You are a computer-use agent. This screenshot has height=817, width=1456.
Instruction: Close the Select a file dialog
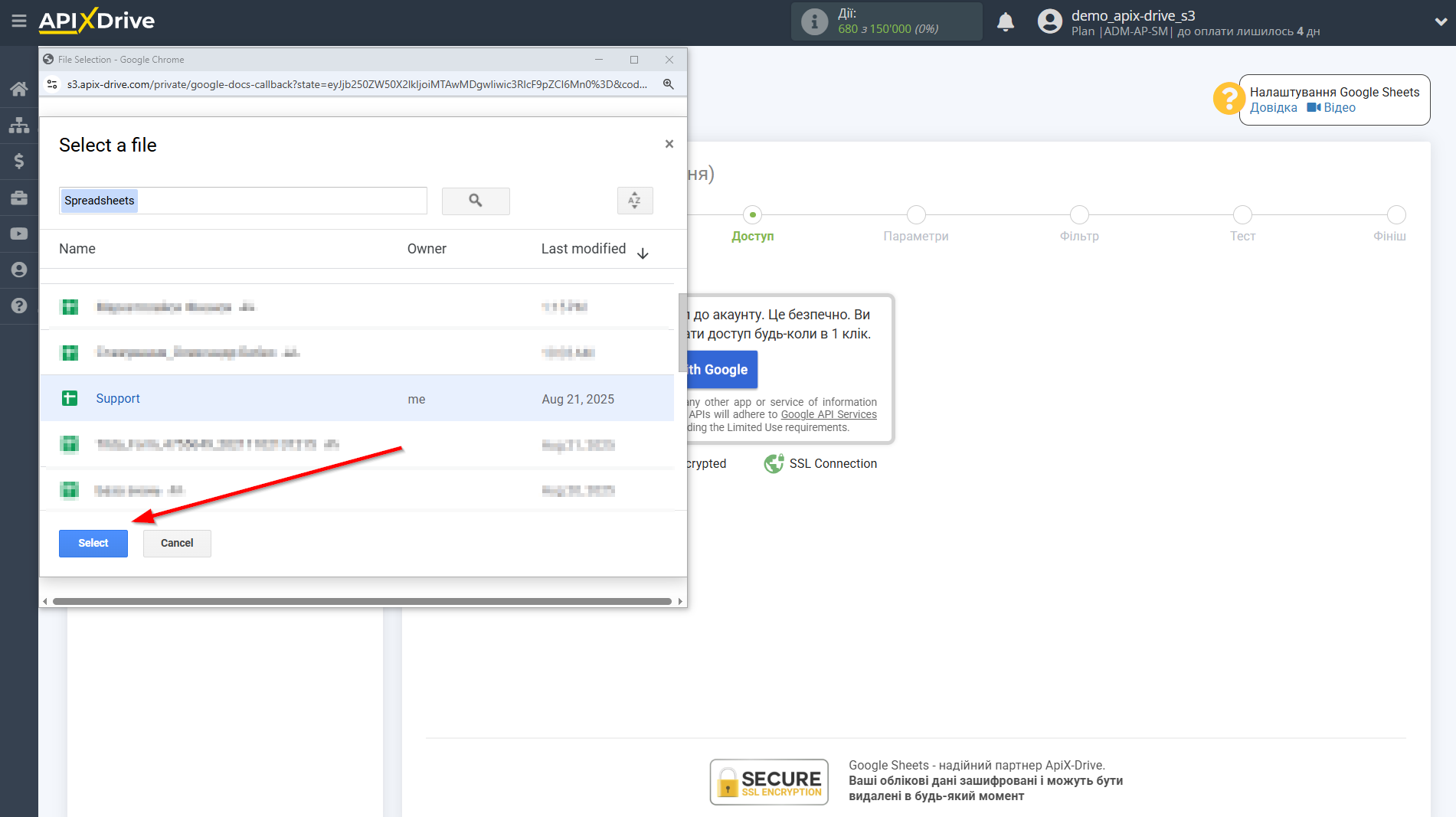click(x=669, y=144)
